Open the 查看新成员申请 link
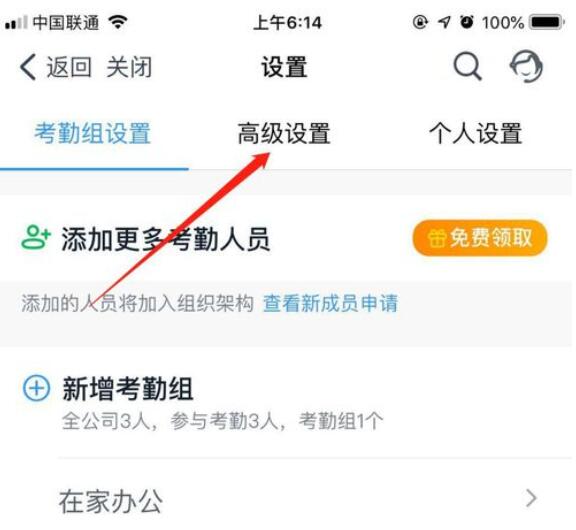 click(330, 303)
